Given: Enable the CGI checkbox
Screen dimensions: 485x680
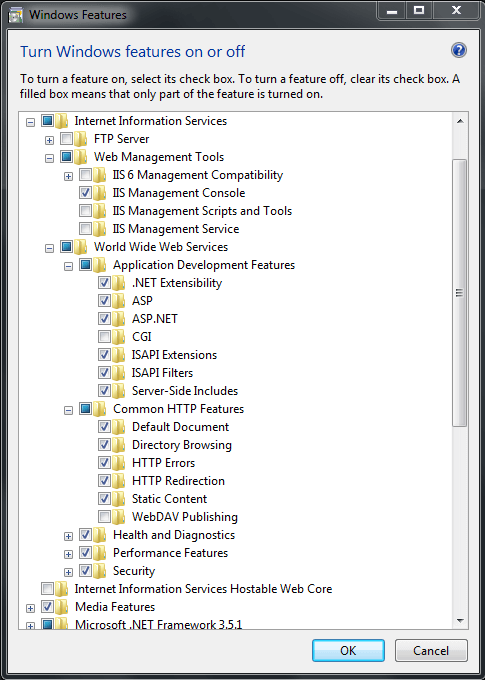Looking at the screenshot, I should [104, 337].
